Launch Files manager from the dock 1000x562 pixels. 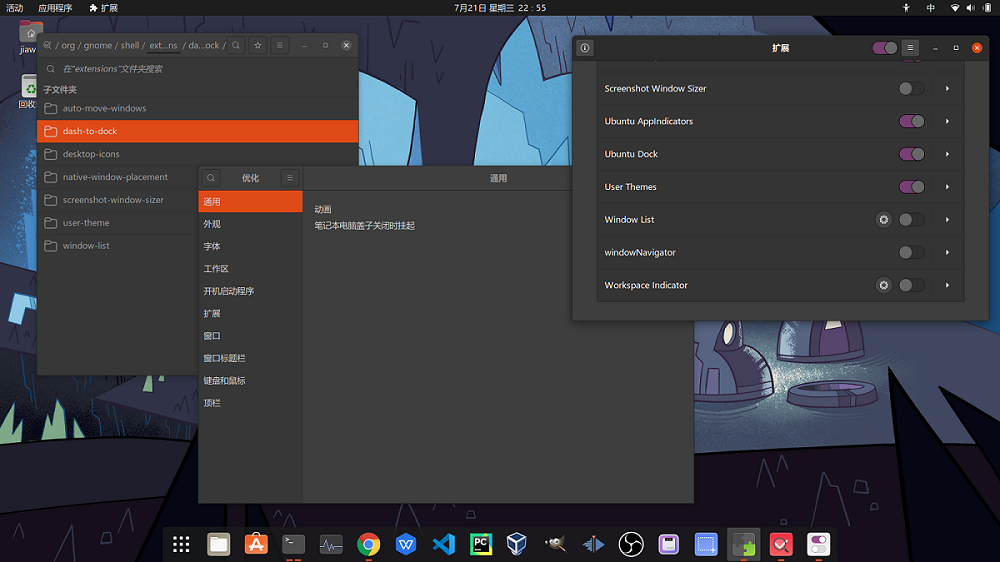tap(219, 544)
